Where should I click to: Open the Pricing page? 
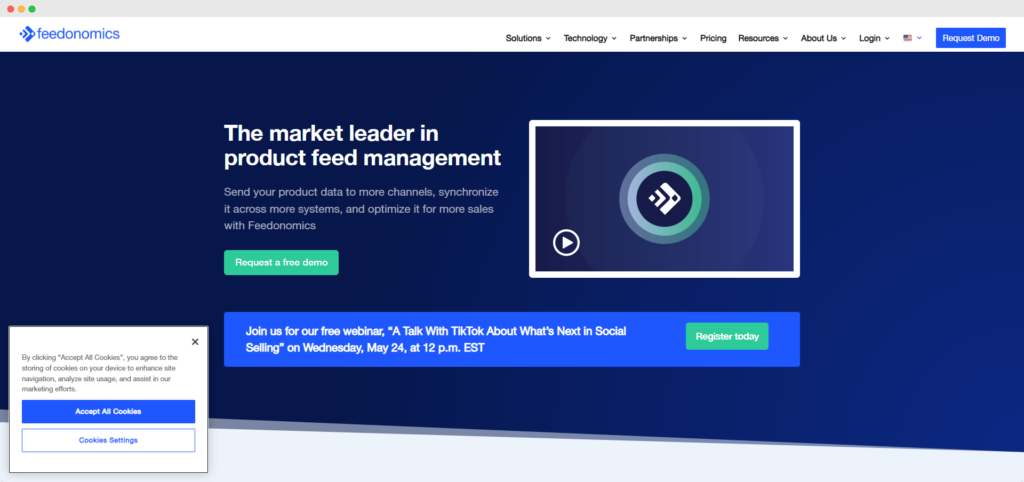pos(713,38)
